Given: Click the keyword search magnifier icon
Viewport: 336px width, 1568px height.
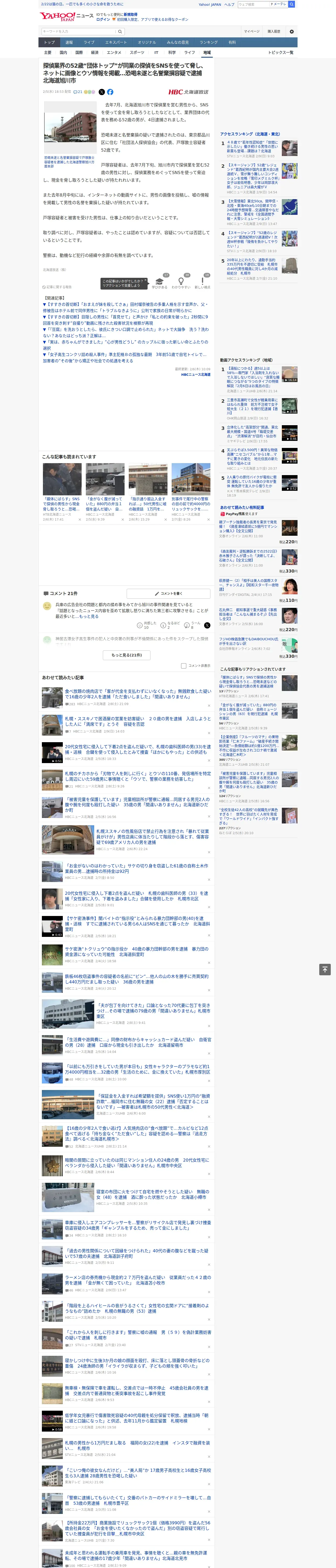Looking at the screenshot, I should pos(120,32).
